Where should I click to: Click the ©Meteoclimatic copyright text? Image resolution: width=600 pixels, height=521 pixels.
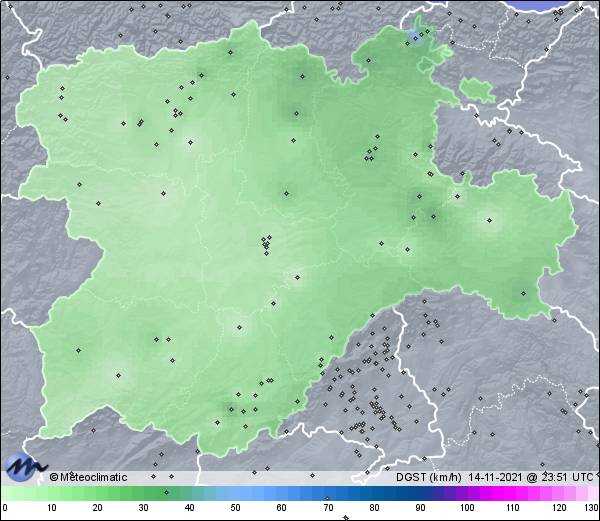coord(88,477)
